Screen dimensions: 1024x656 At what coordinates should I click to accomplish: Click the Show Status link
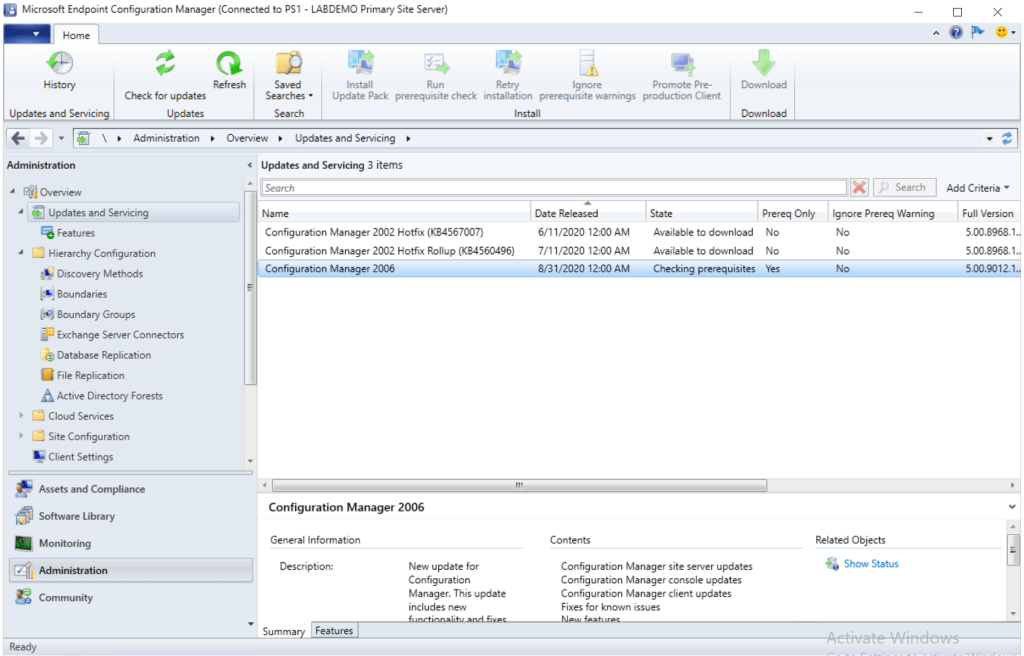click(870, 564)
